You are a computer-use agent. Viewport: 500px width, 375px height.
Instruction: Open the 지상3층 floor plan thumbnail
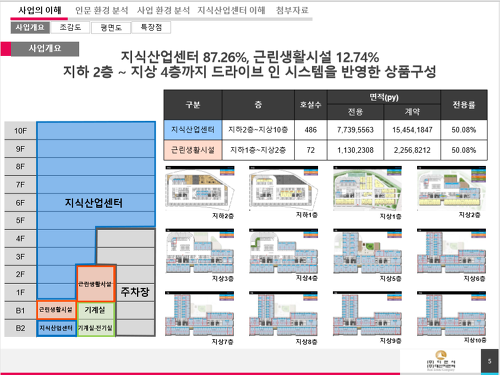pyautogui.click(x=200, y=251)
